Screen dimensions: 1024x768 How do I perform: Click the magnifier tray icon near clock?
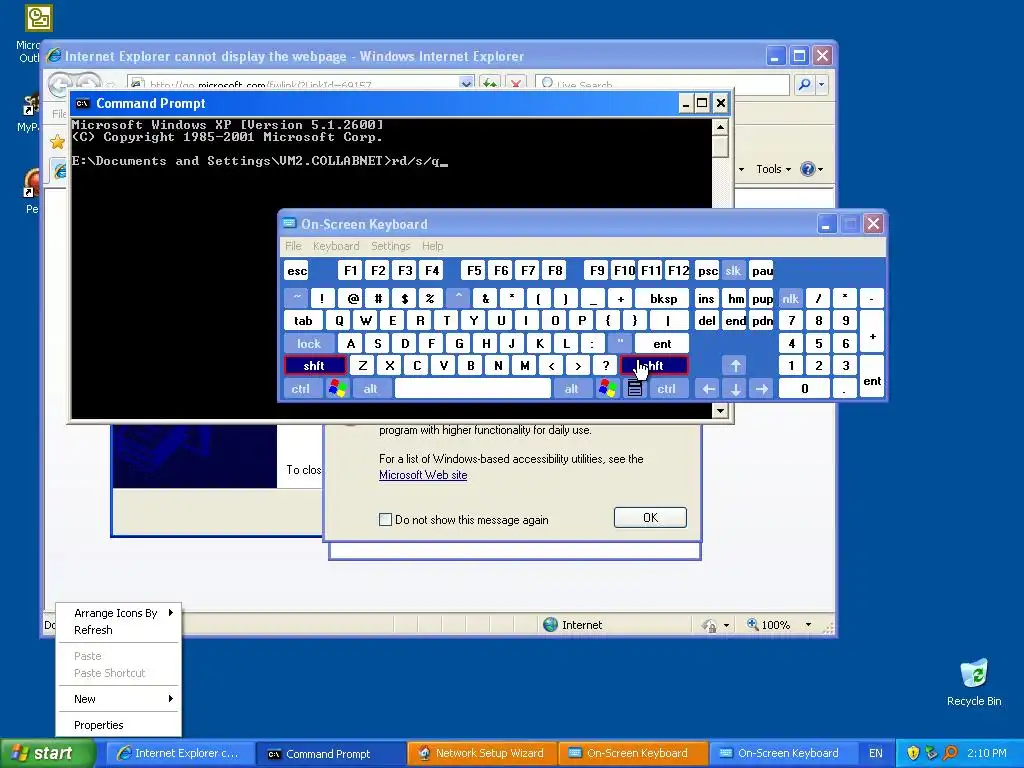[950, 753]
